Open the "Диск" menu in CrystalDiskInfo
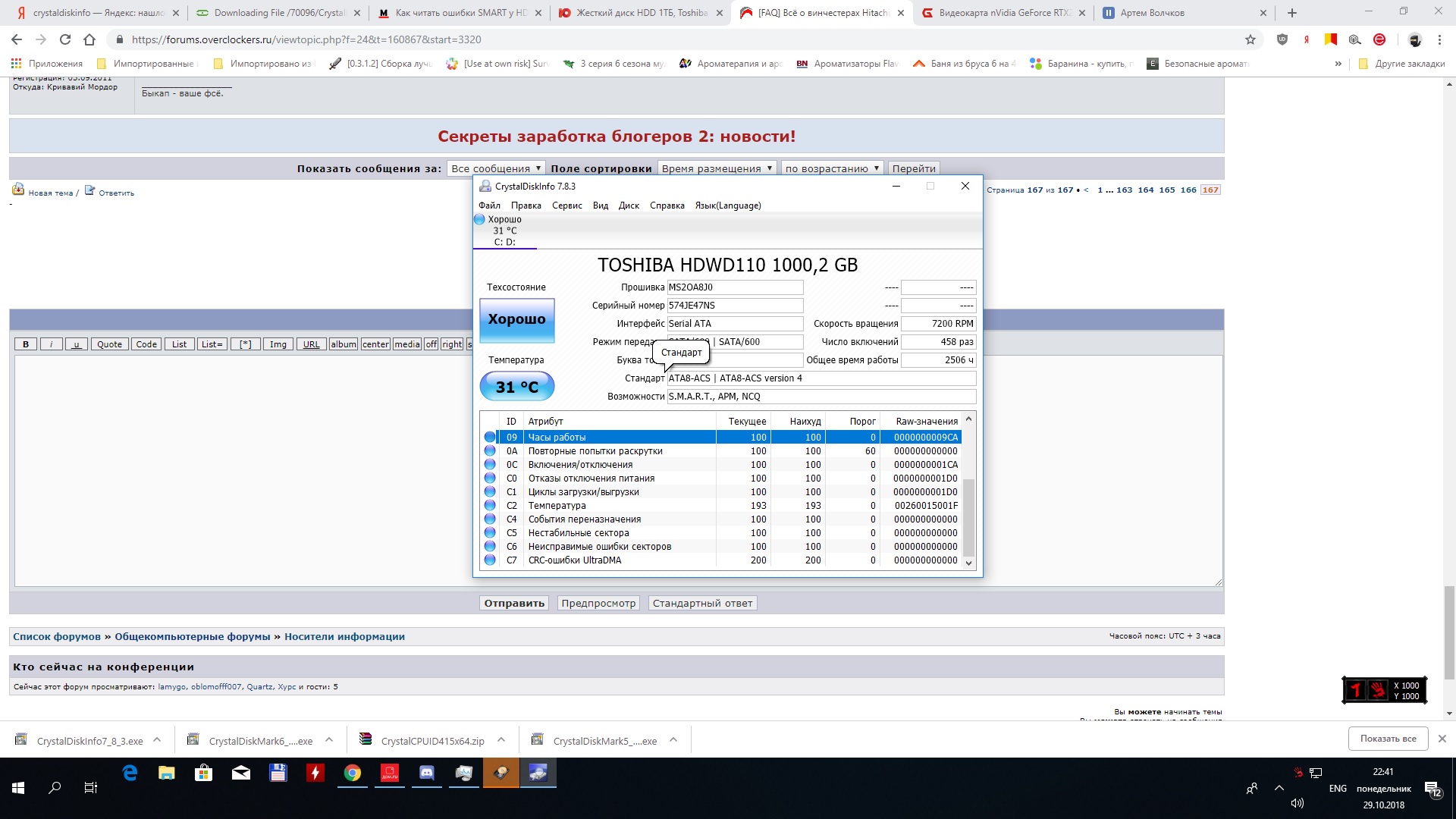This screenshot has height=819, width=1456. (x=629, y=206)
